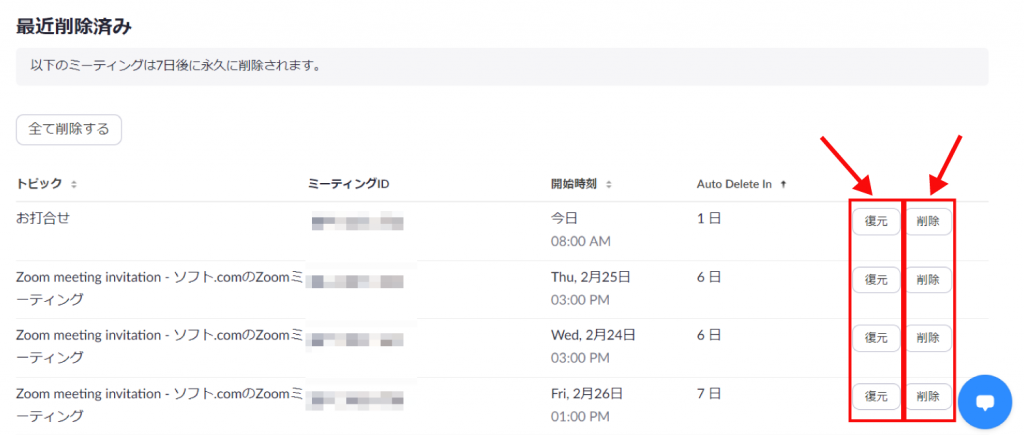Open the blue chat support bubble
This screenshot has width=1024, height=435.
(985, 402)
